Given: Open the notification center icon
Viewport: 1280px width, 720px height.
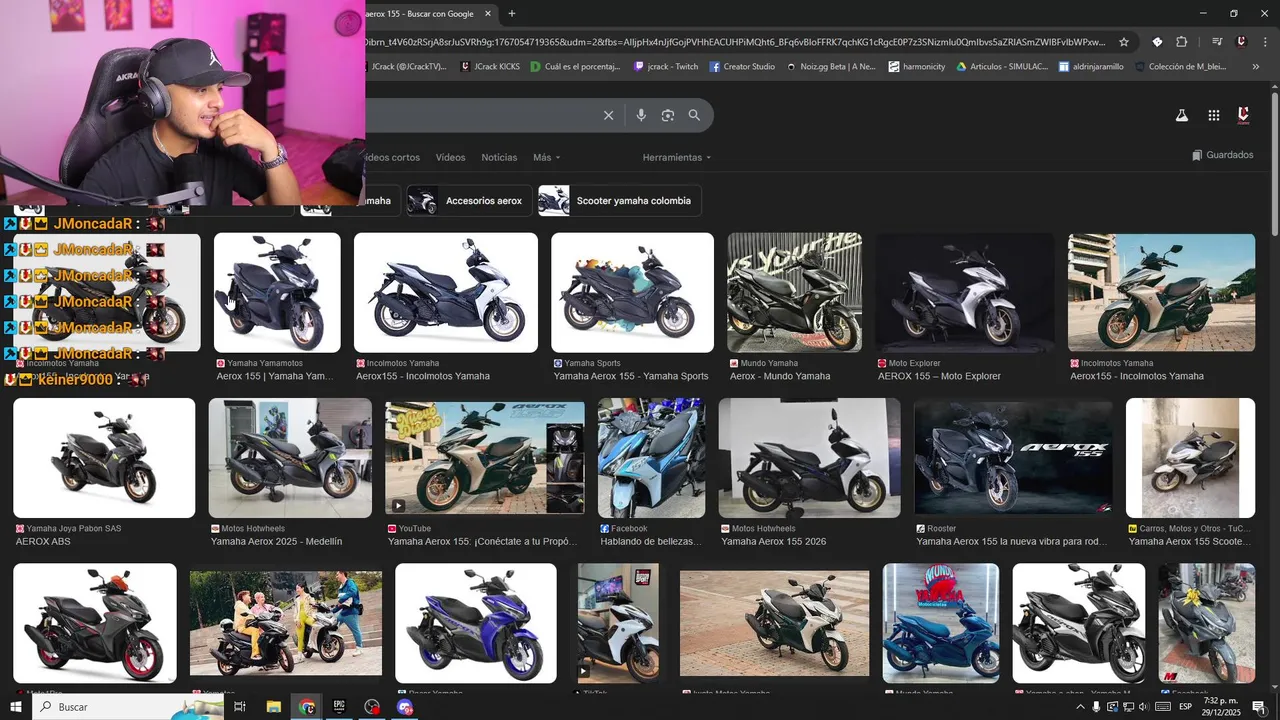Looking at the screenshot, I should coord(1259,707).
